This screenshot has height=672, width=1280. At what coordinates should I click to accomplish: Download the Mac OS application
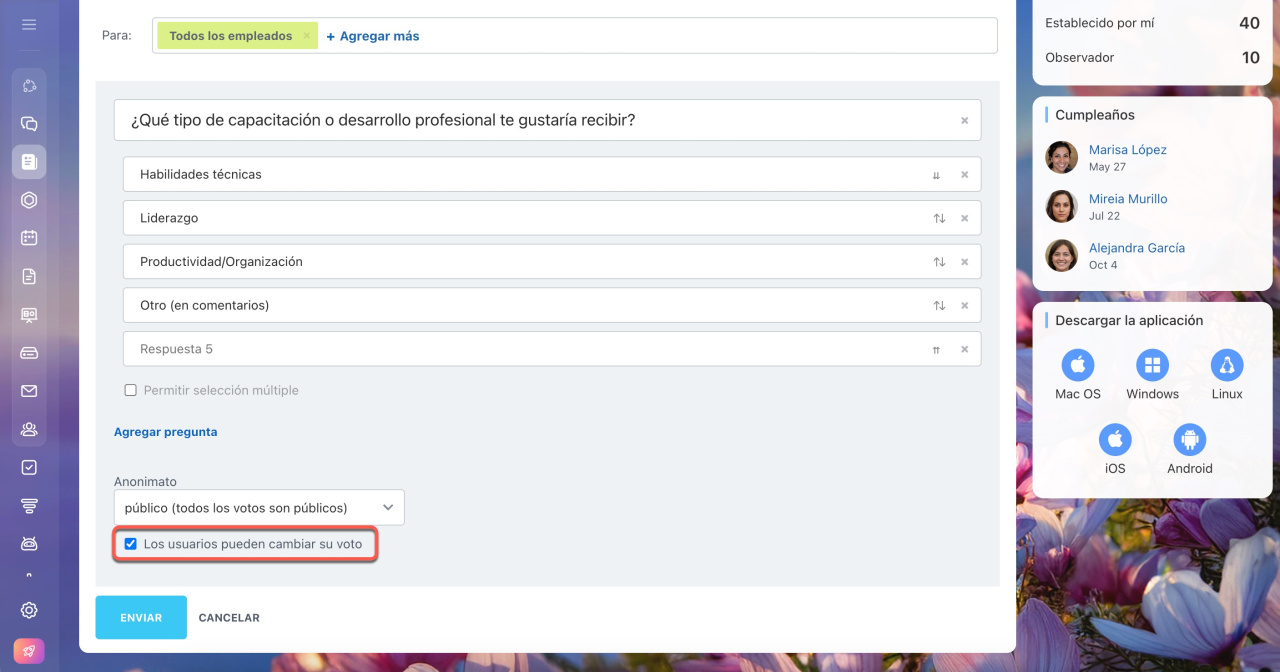pos(1077,366)
